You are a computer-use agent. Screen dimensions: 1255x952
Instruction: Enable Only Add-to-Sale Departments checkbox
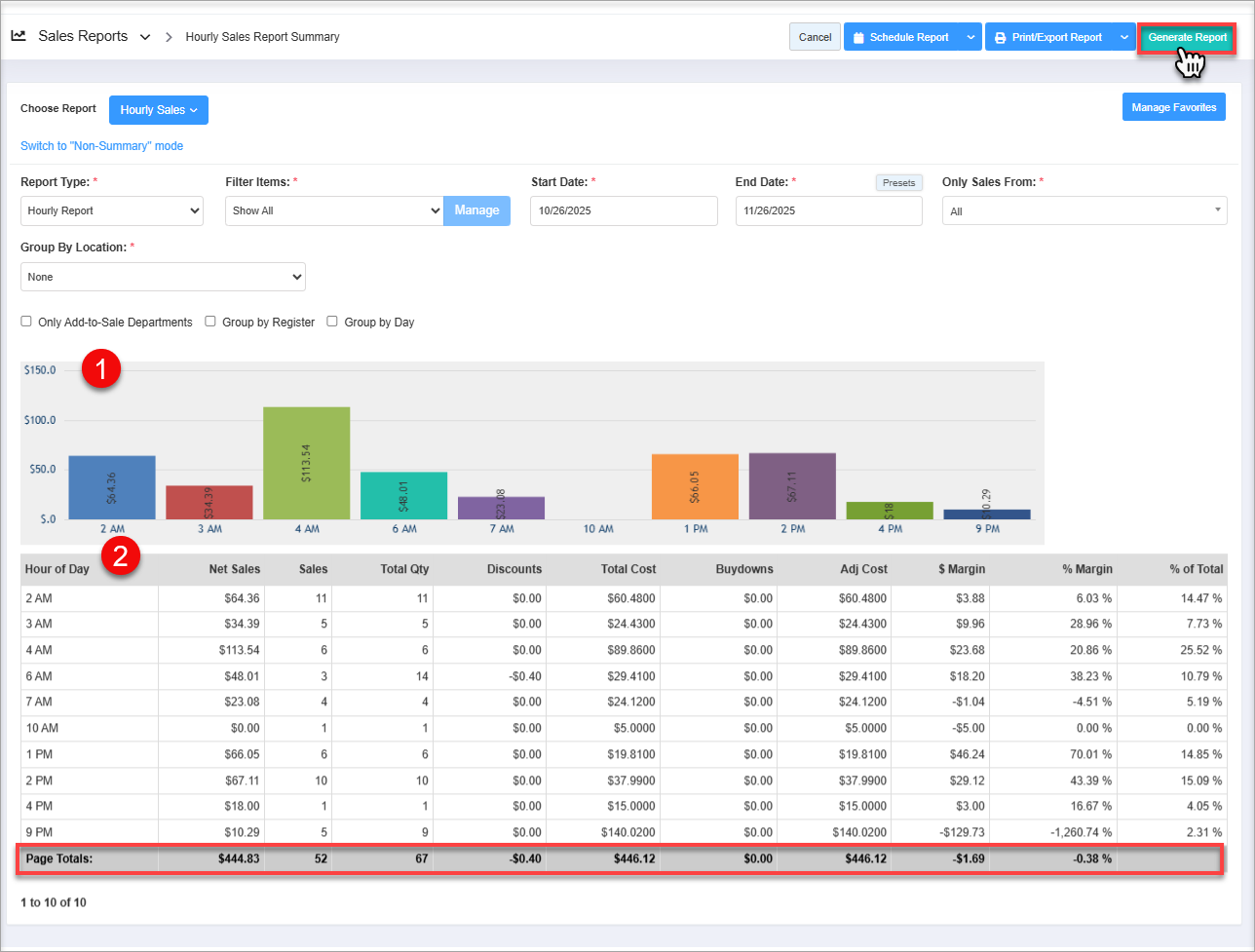coord(26,322)
